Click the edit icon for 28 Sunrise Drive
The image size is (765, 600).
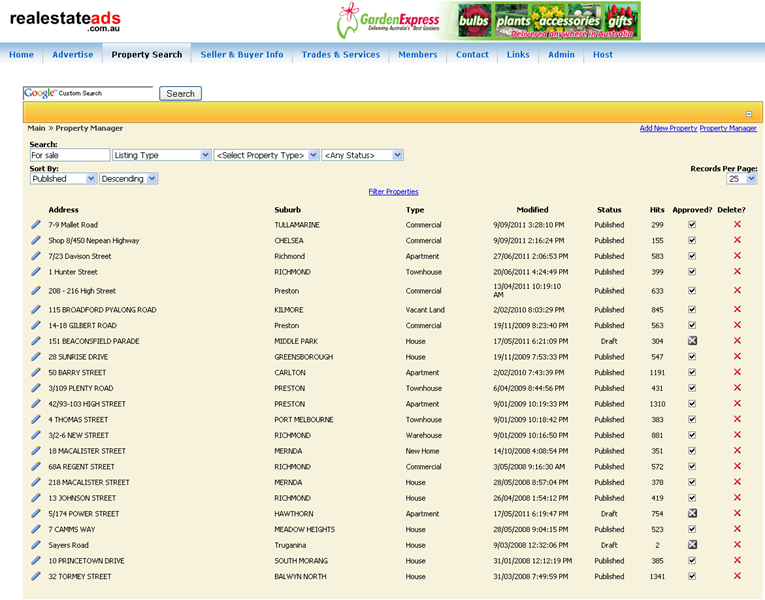(x=36, y=356)
